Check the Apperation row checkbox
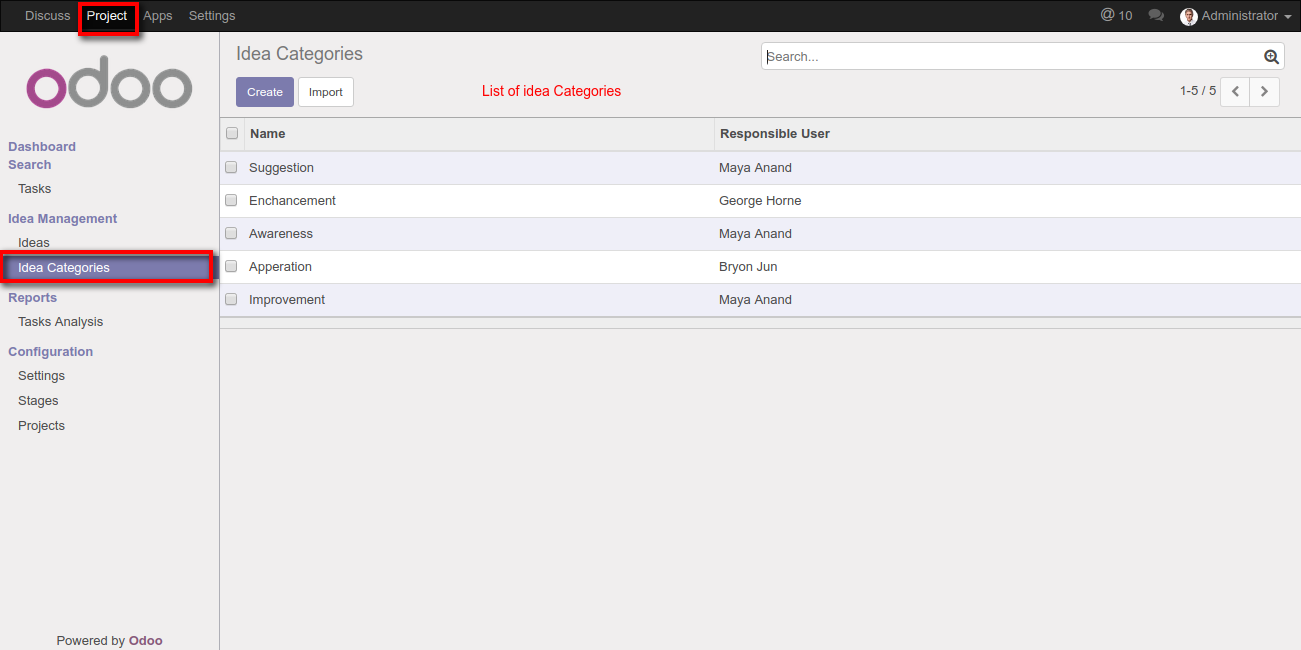Viewport: 1301px width, 650px height. click(x=231, y=266)
